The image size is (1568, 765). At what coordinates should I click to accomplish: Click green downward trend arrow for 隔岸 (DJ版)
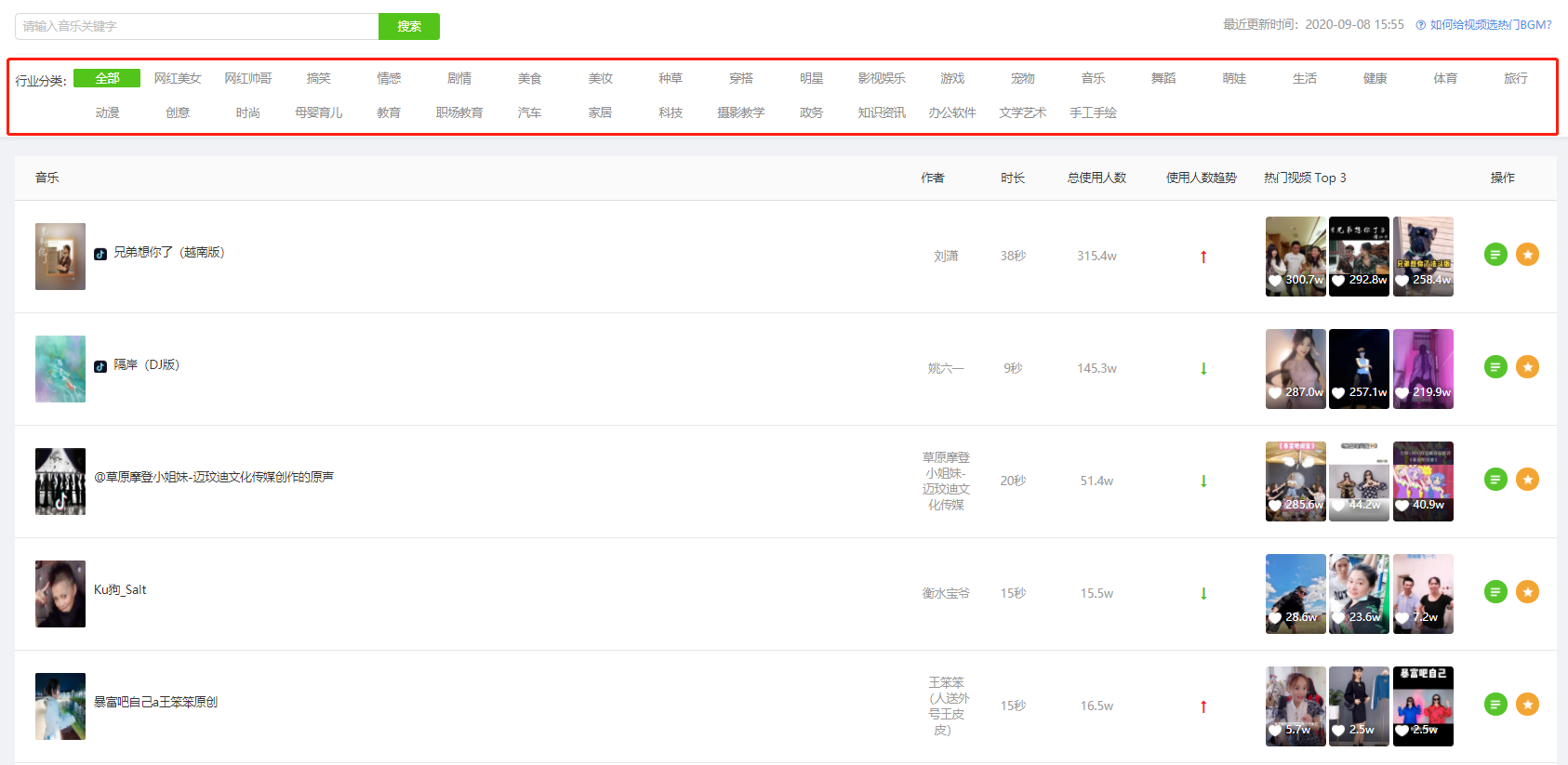[x=1203, y=369]
